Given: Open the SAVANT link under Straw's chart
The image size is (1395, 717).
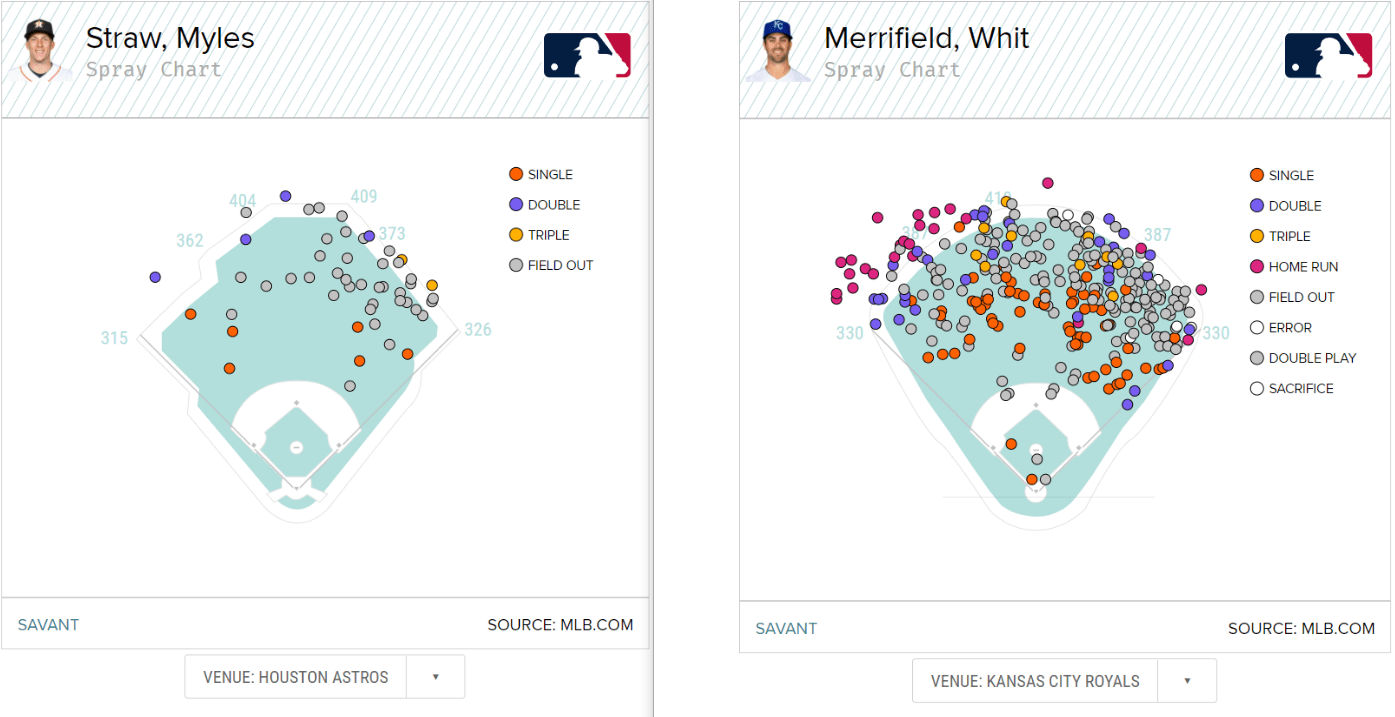Looking at the screenshot, I should pos(48,625).
